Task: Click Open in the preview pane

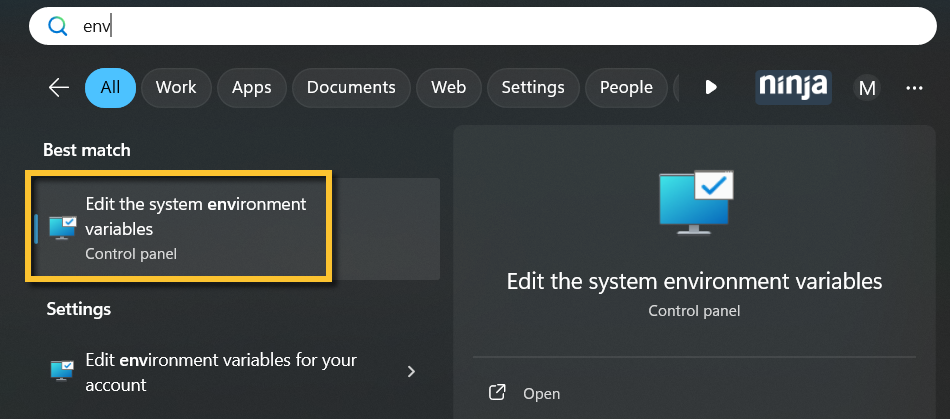Action: pyautogui.click(x=541, y=394)
